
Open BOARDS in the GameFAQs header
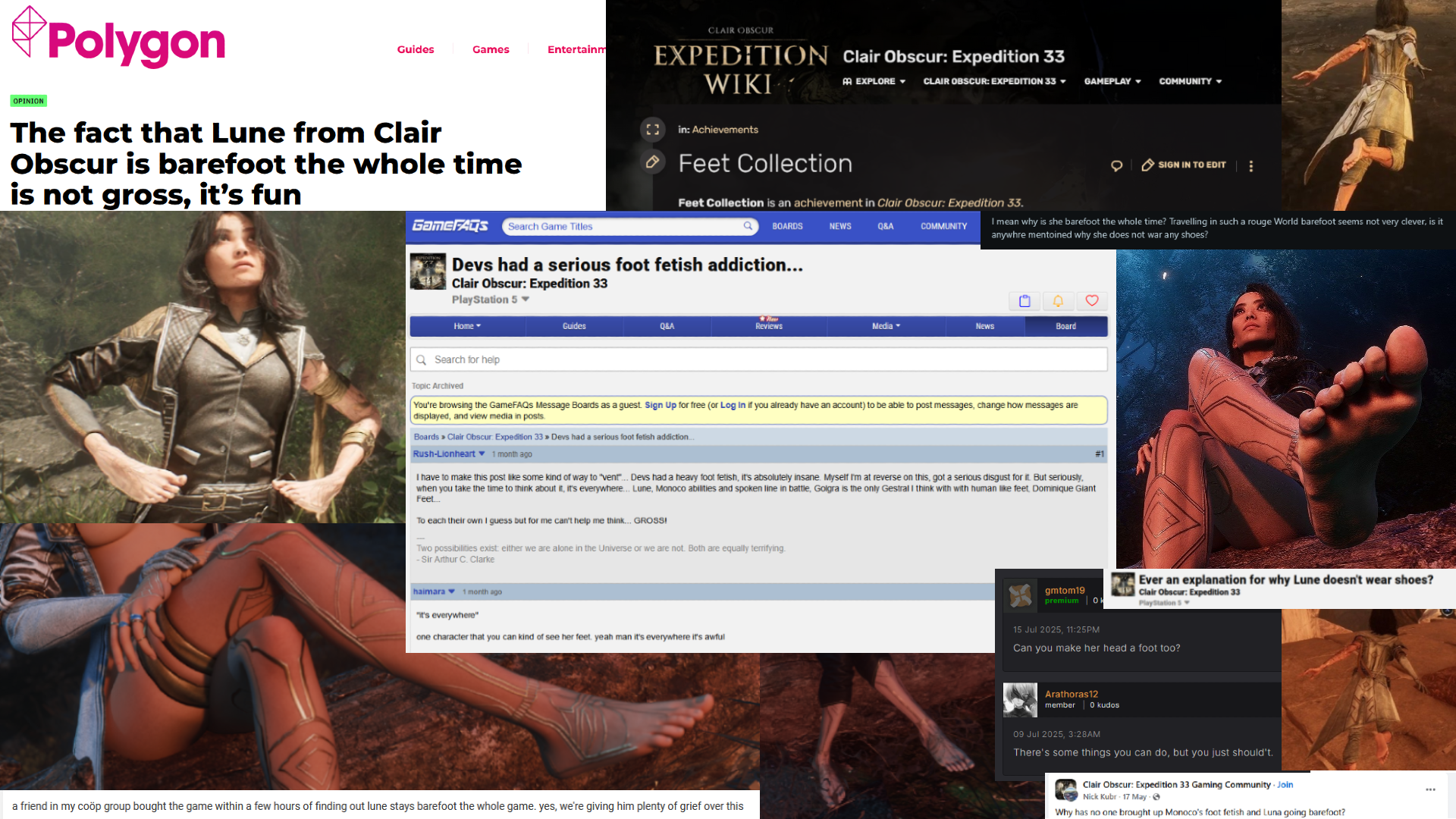787,226
